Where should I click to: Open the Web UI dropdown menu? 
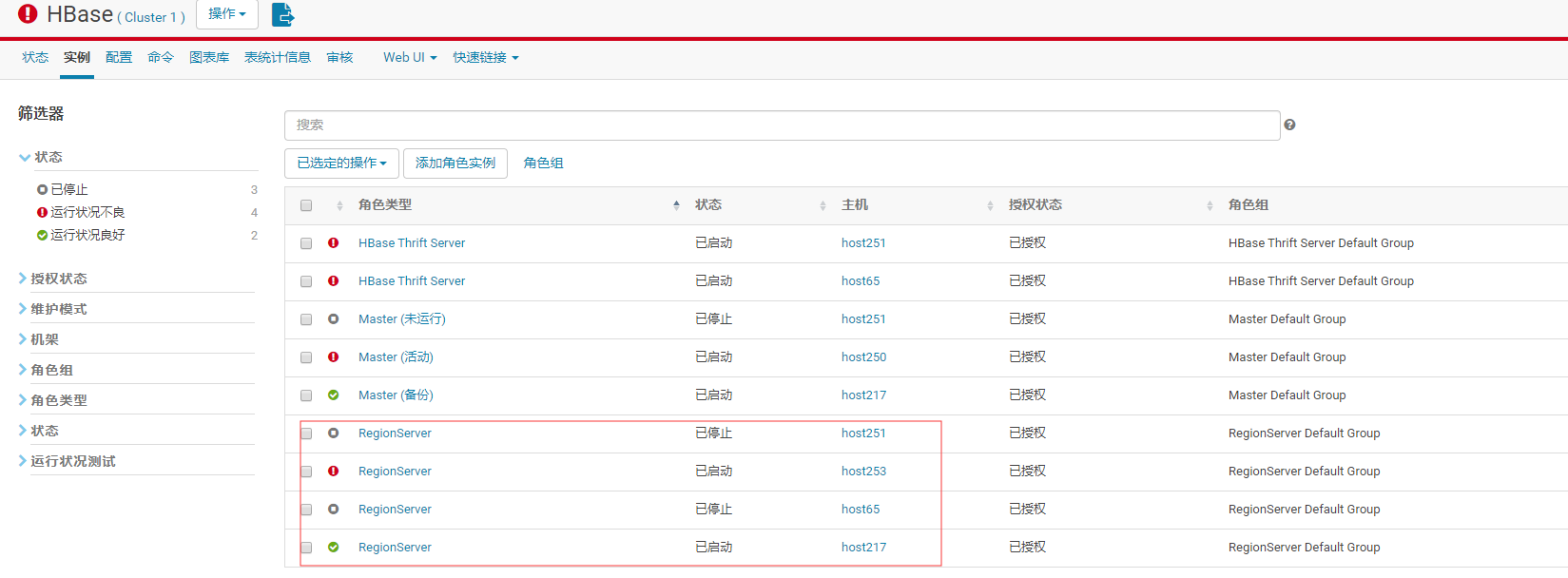tap(410, 57)
